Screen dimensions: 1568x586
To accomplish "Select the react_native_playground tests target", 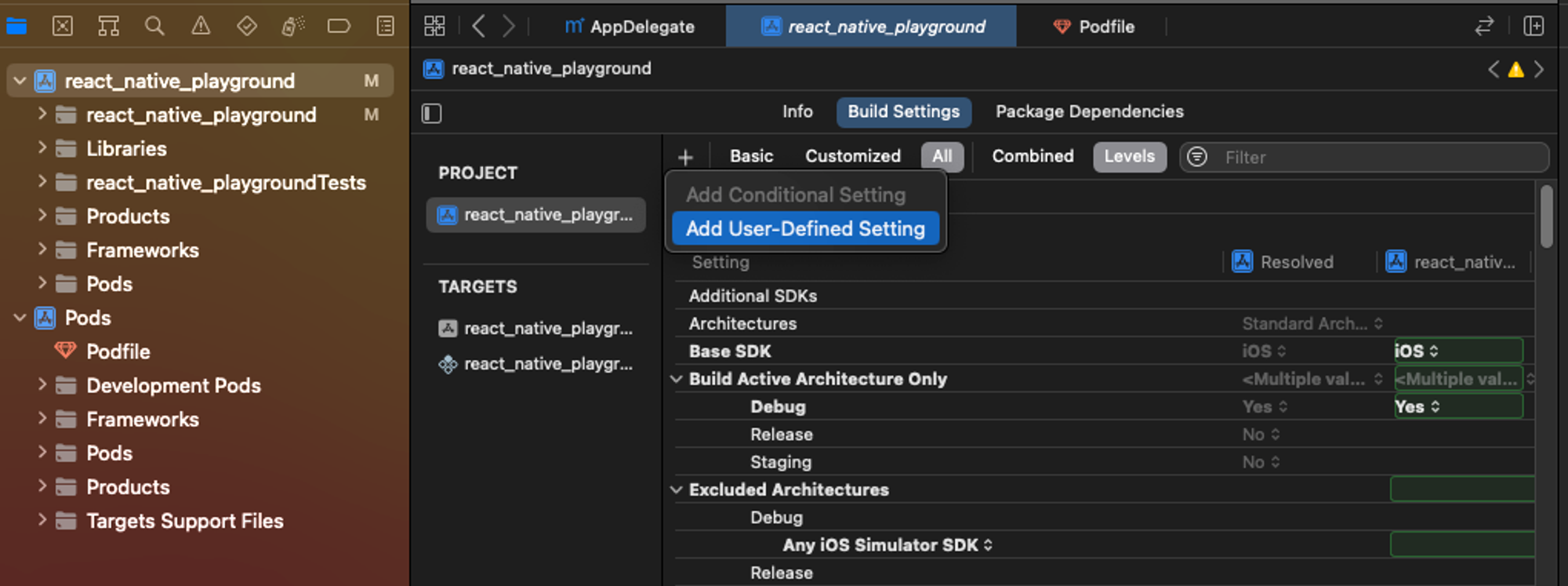I will point(536,364).
